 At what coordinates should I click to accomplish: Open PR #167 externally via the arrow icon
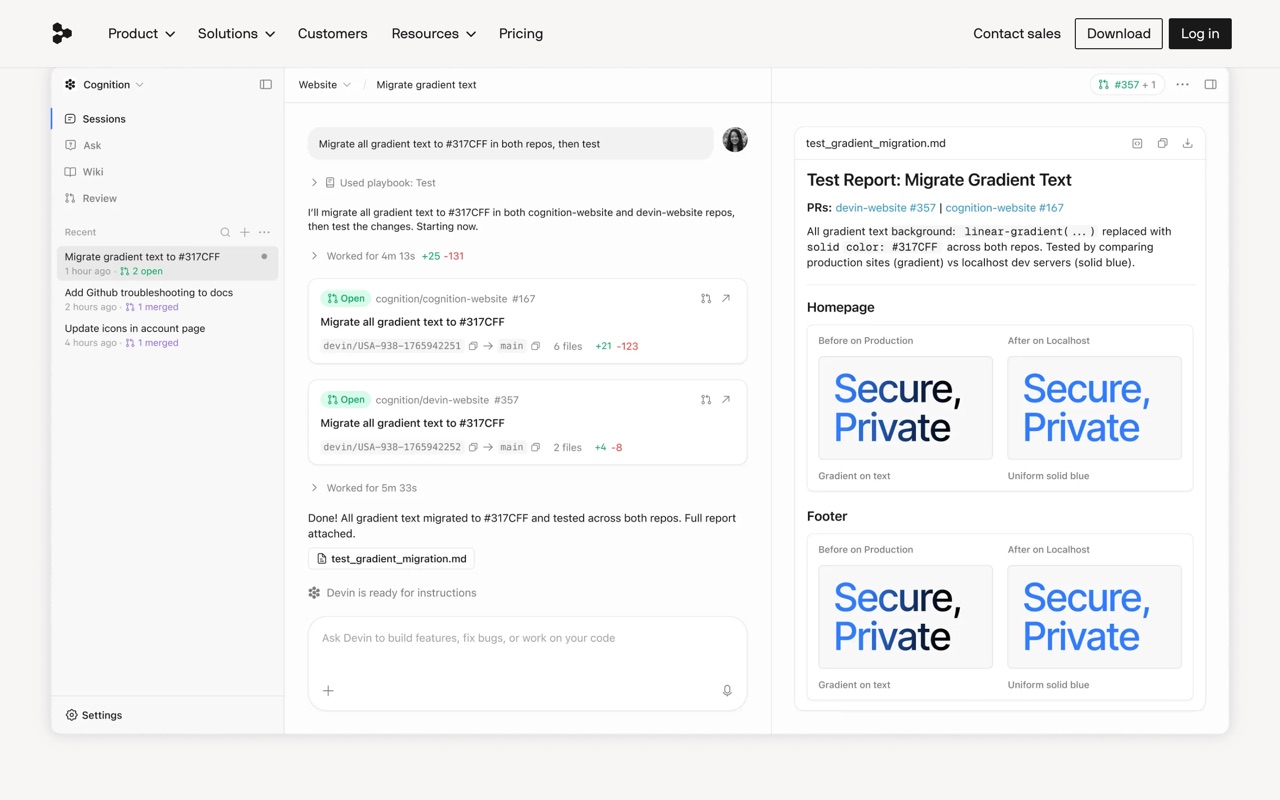pyautogui.click(x=726, y=298)
